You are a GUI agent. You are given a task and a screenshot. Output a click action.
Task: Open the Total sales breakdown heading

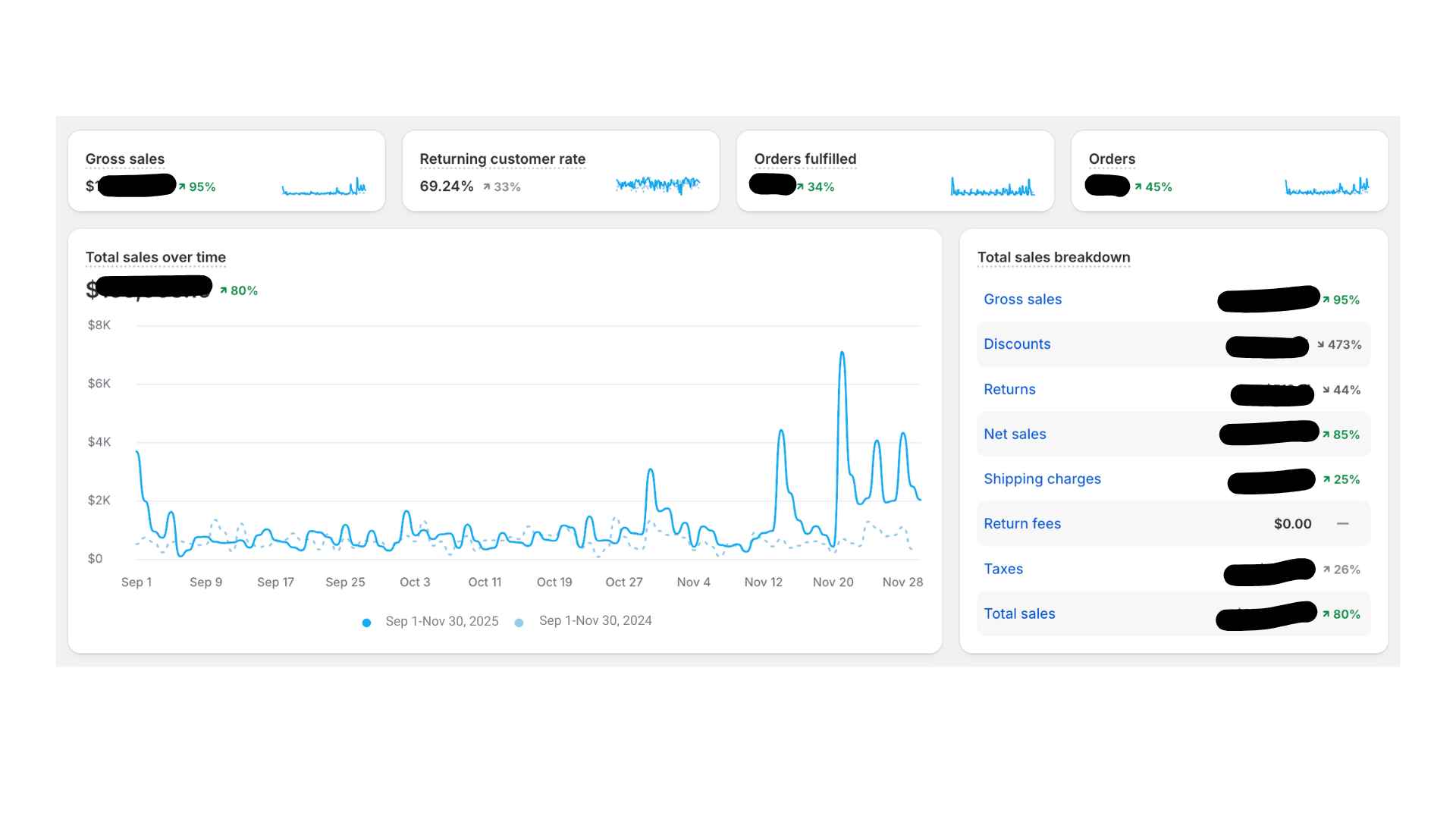click(x=1053, y=258)
